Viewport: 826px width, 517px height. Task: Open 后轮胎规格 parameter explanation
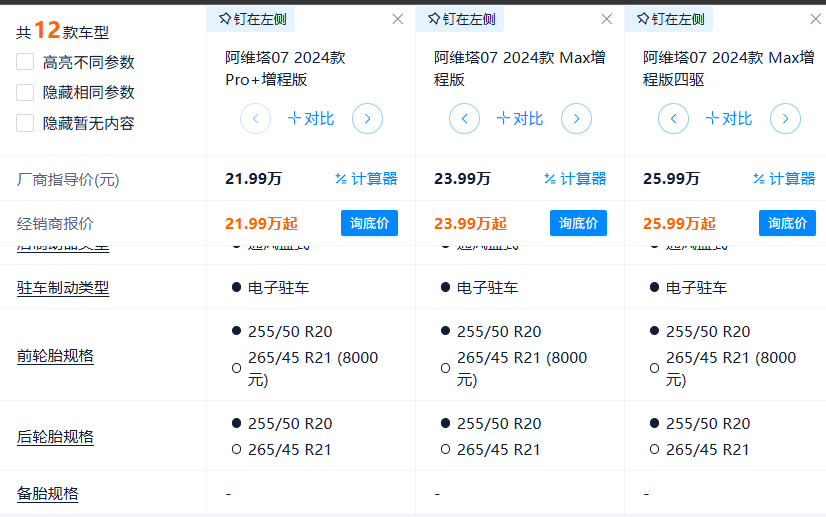tap(55, 436)
